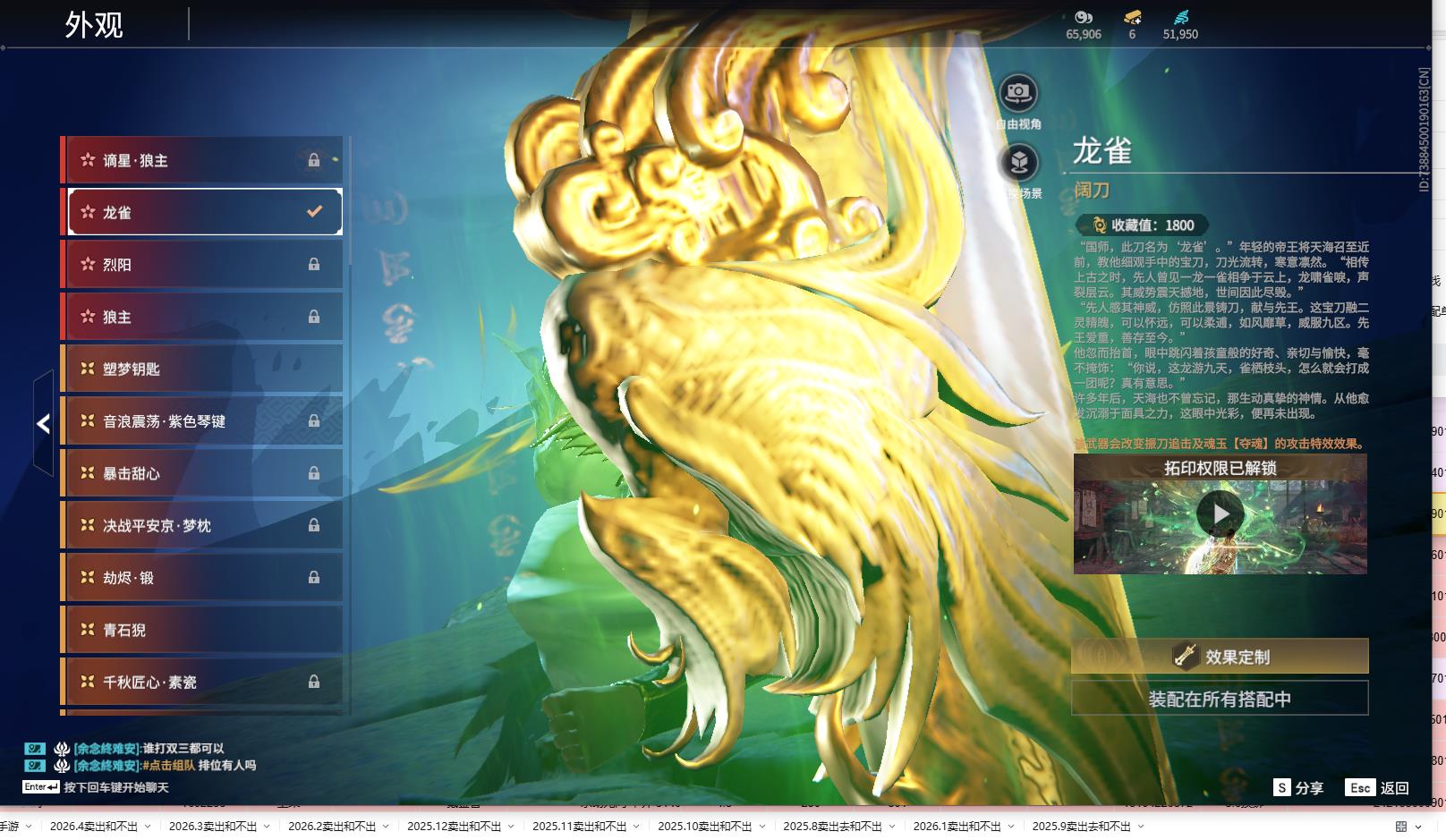
Task: Click the 效果定制 effect customization button
Action: point(1220,657)
